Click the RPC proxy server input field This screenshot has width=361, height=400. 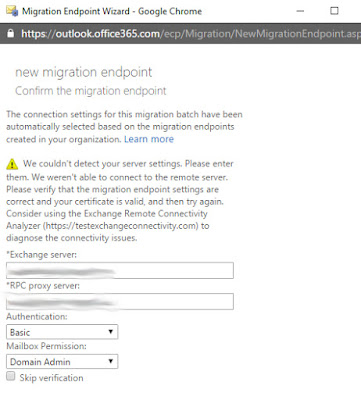(x=120, y=301)
